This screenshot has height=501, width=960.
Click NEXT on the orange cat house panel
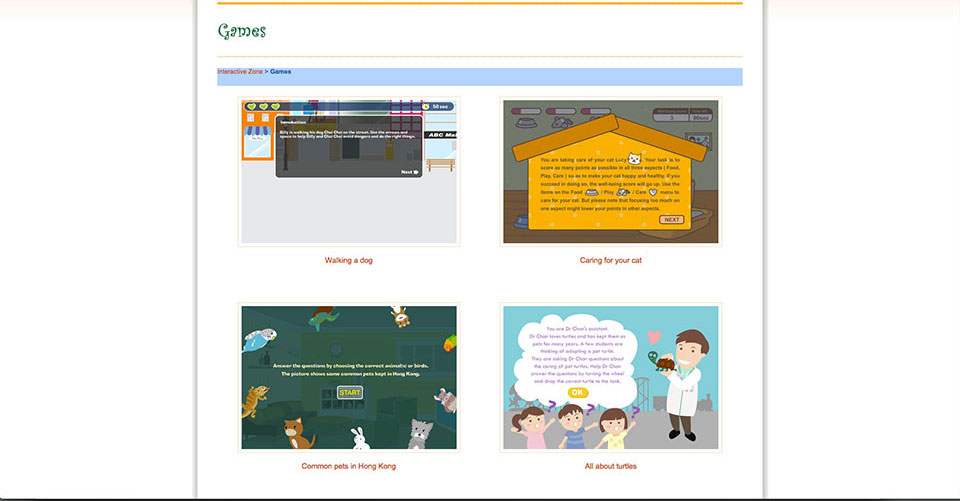click(x=672, y=219)
